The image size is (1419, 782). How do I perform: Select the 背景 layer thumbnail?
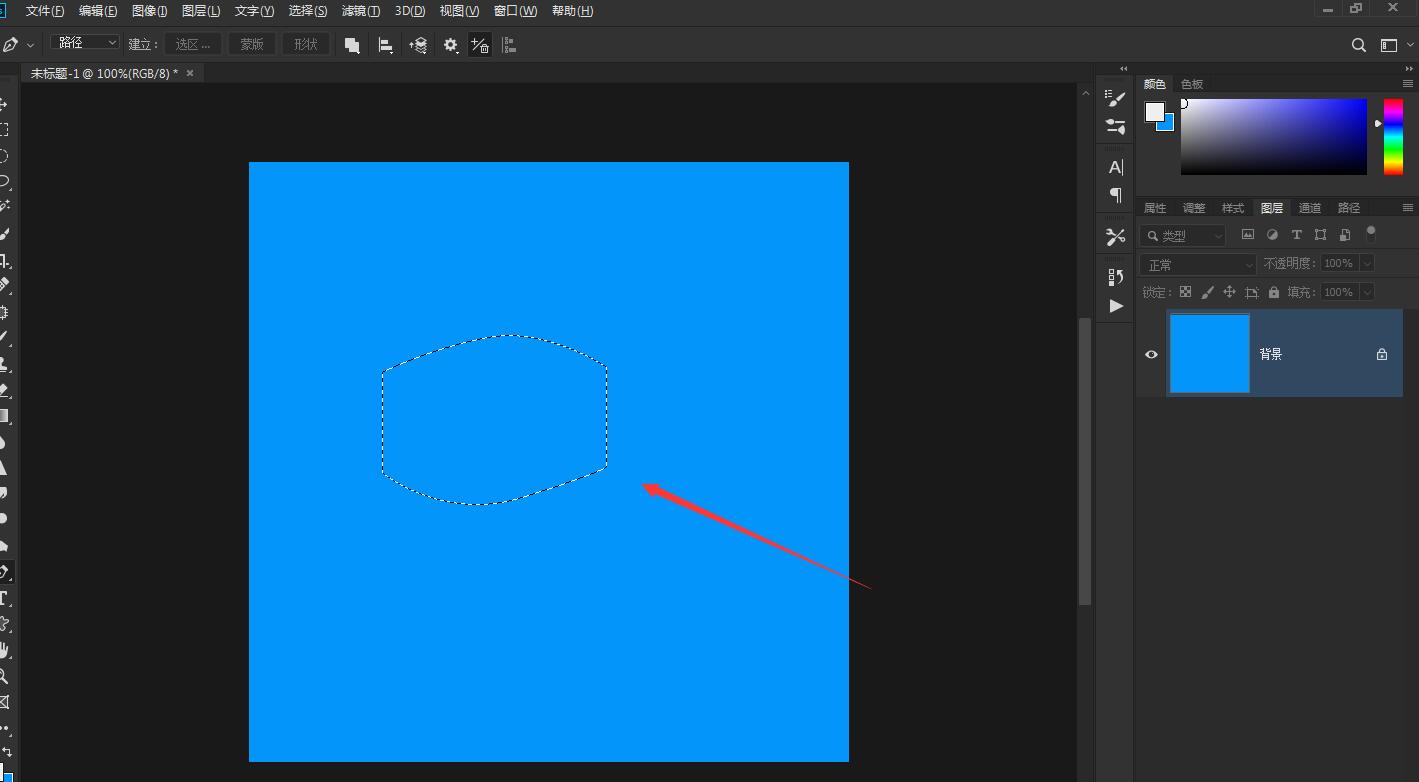tap(1209, 353)
